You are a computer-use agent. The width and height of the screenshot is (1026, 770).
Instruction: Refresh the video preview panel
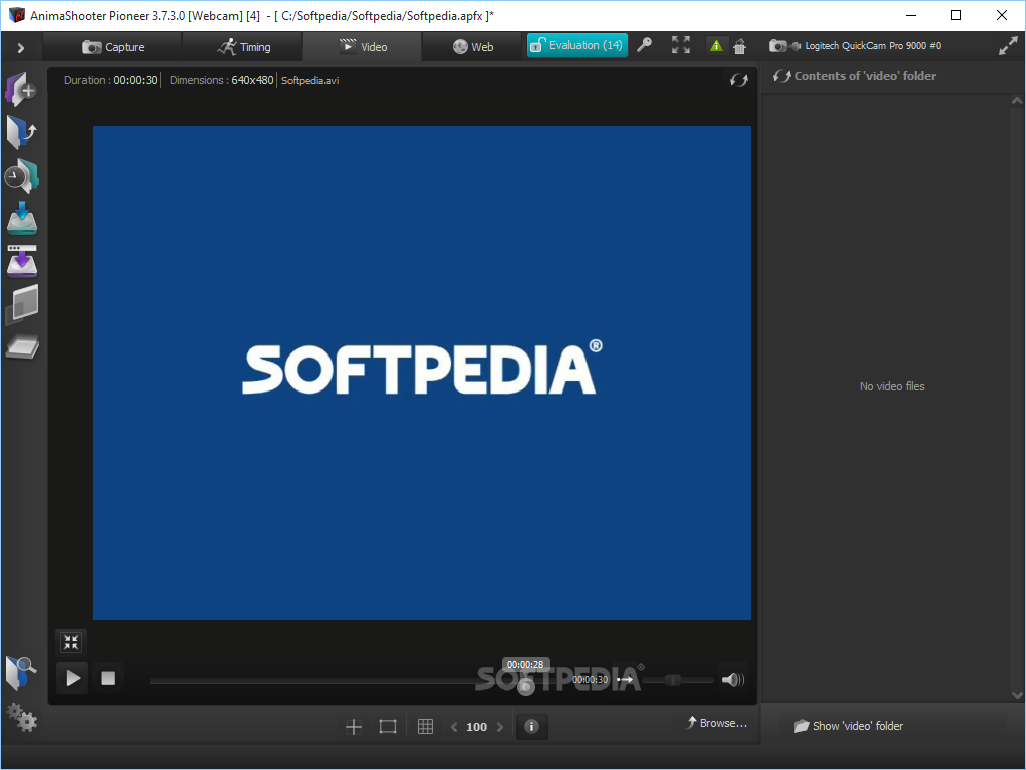tap(739, 80)
